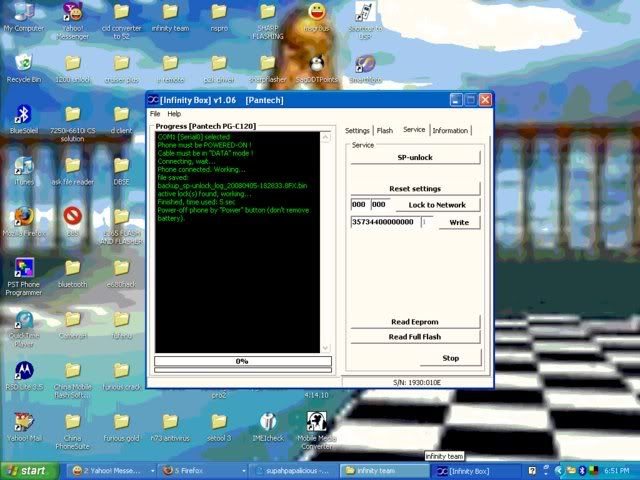
Task: Switch to the Settings tab
Action: [x=357, y=131]
